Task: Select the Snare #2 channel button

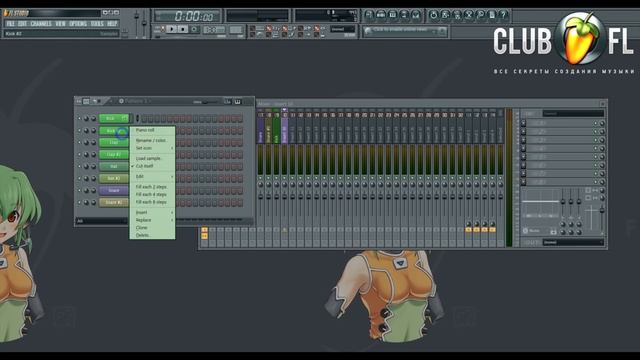Action: point(114,202)
